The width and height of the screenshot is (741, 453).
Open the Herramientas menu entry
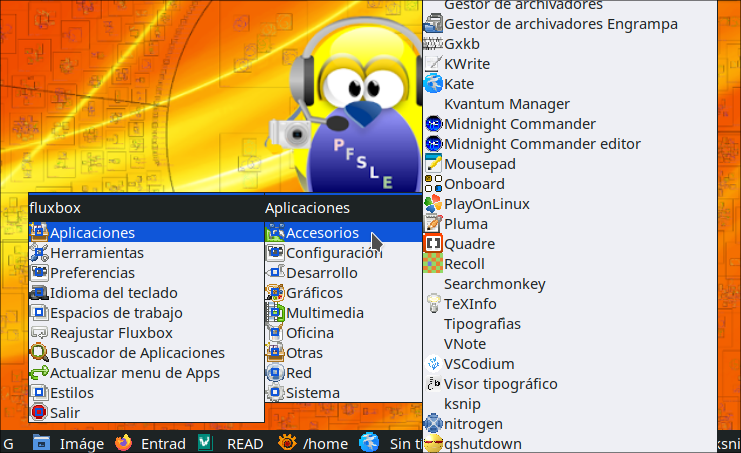pos(146,253)
